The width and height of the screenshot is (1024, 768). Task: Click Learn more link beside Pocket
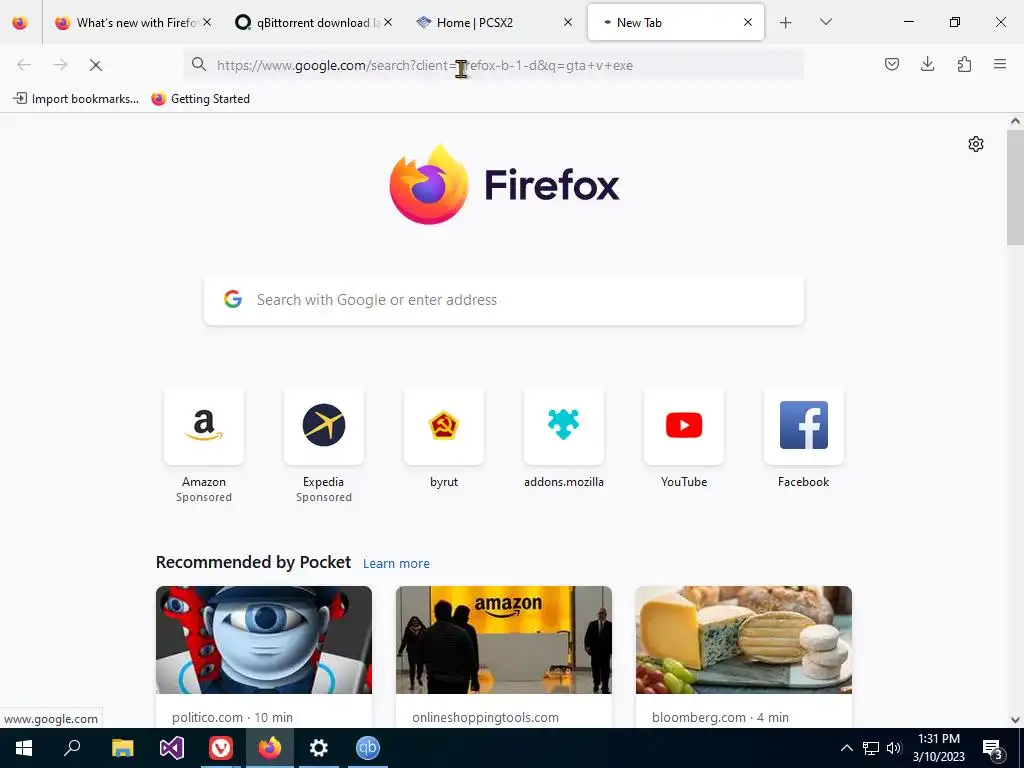pos(396,564)
